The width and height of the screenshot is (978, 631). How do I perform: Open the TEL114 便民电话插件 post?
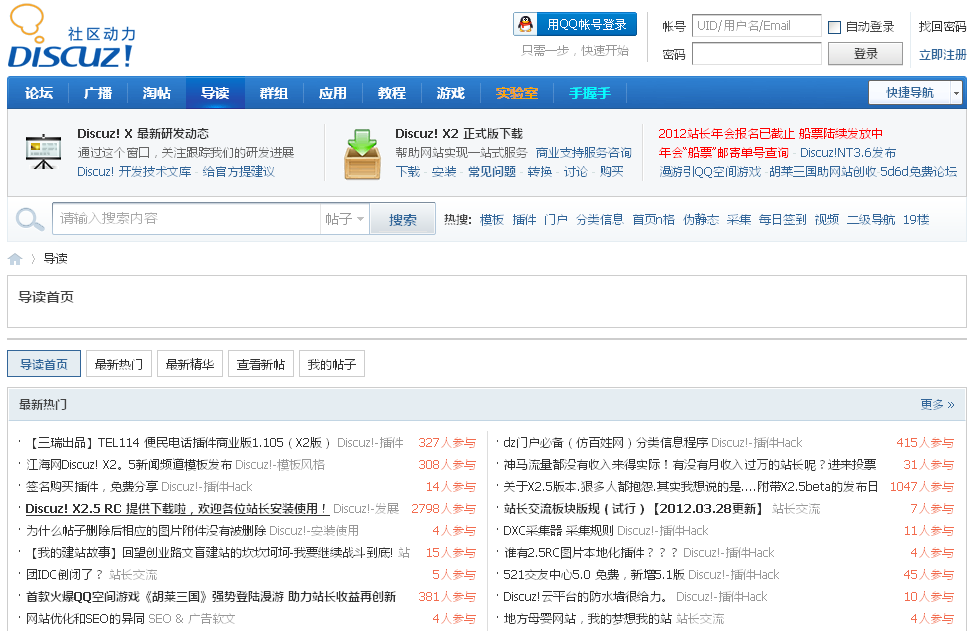178,443
